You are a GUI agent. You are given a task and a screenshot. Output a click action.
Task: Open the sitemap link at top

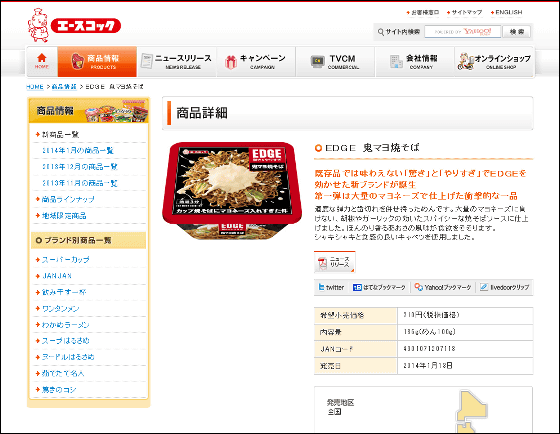(464, 13)
